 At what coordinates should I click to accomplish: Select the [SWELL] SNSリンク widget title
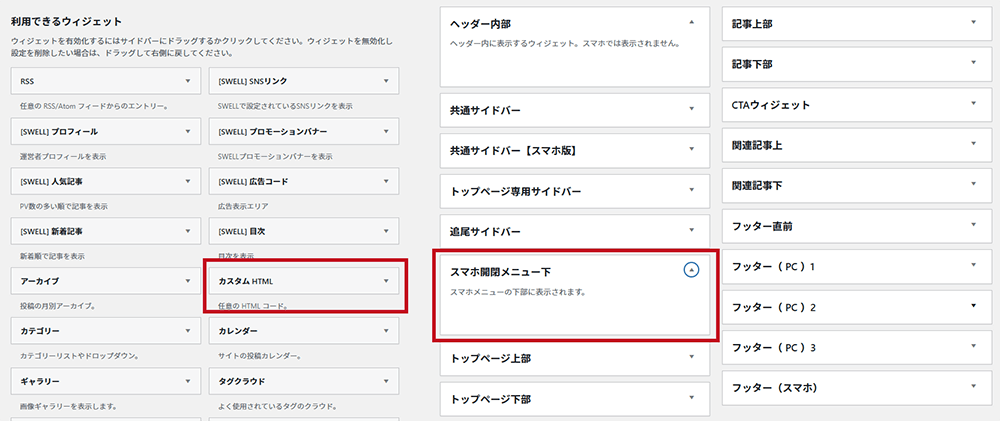[253, 82]
